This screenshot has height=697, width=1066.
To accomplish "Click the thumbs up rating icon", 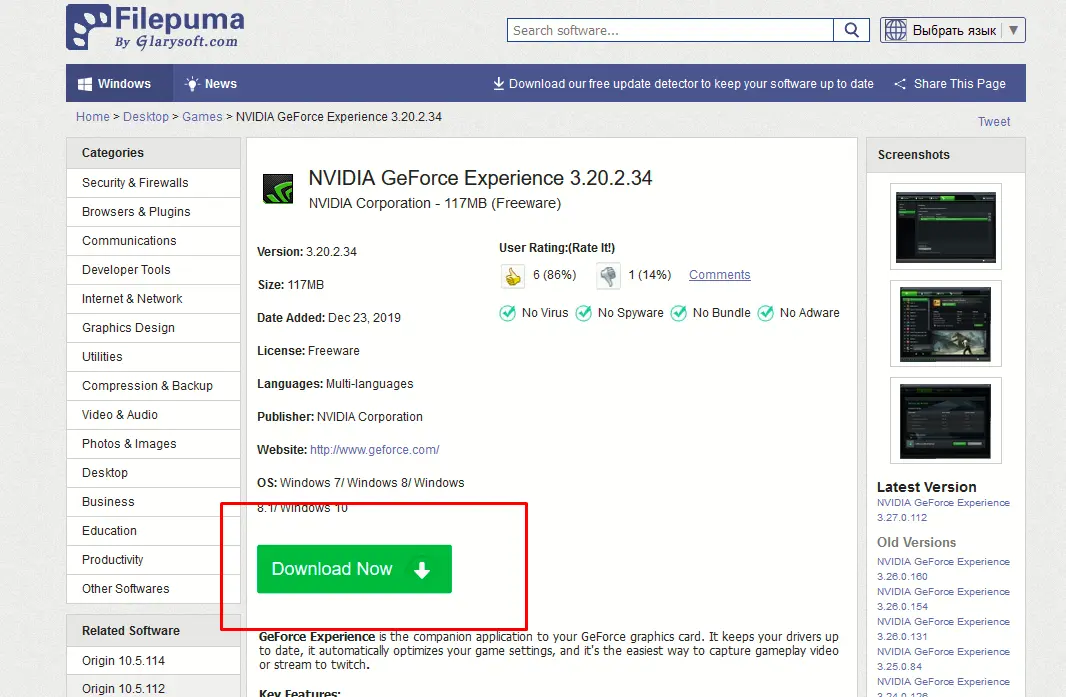I will (513, 276).
